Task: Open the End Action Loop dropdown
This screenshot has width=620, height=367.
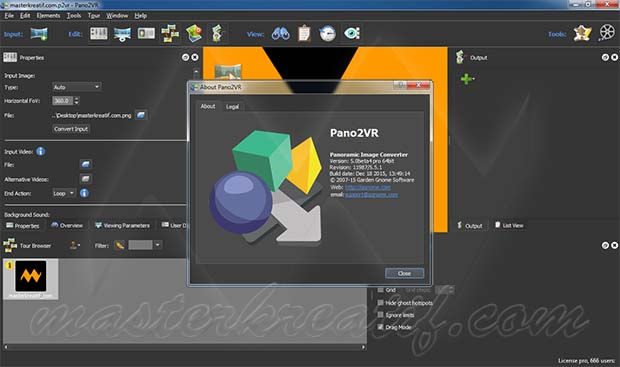Action: [x=64, y=193]
